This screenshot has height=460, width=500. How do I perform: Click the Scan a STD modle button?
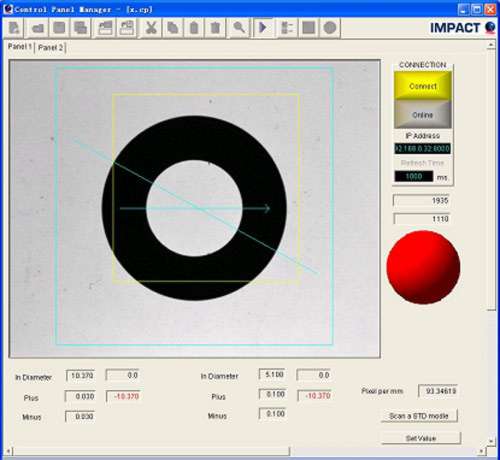419,416
